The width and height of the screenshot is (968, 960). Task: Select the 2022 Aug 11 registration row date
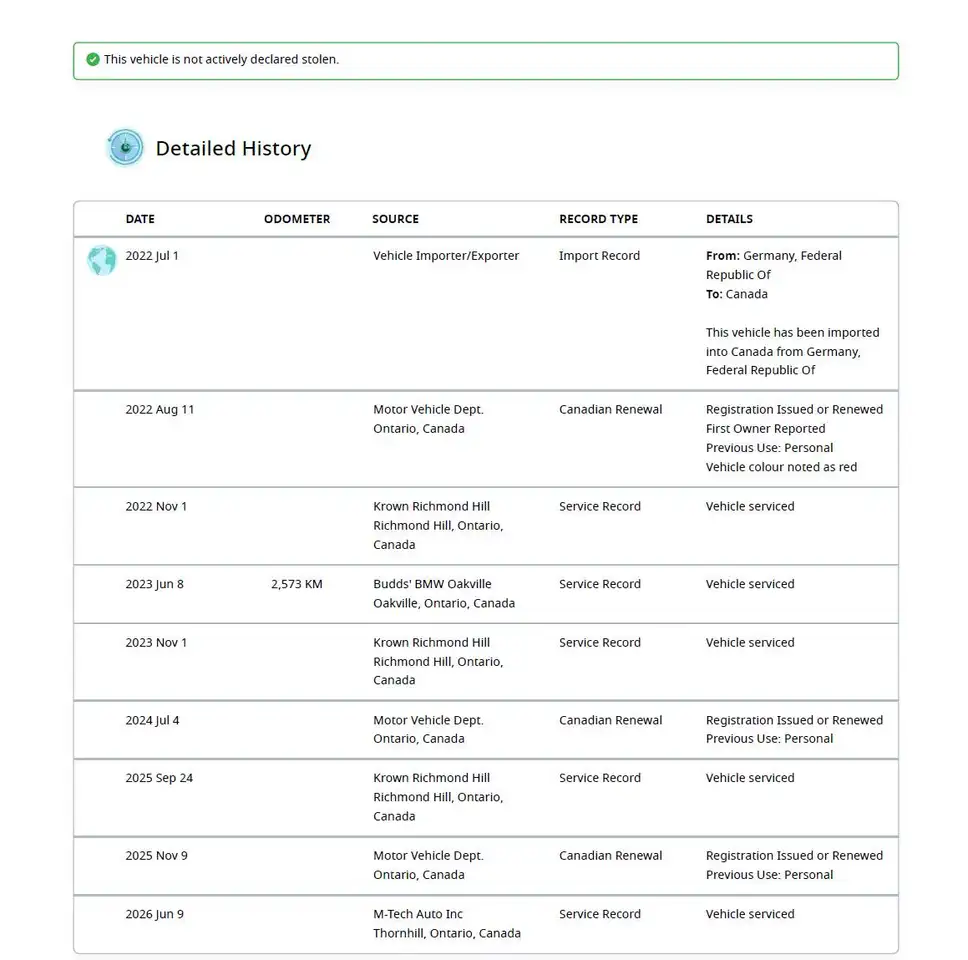coord(160,409)
